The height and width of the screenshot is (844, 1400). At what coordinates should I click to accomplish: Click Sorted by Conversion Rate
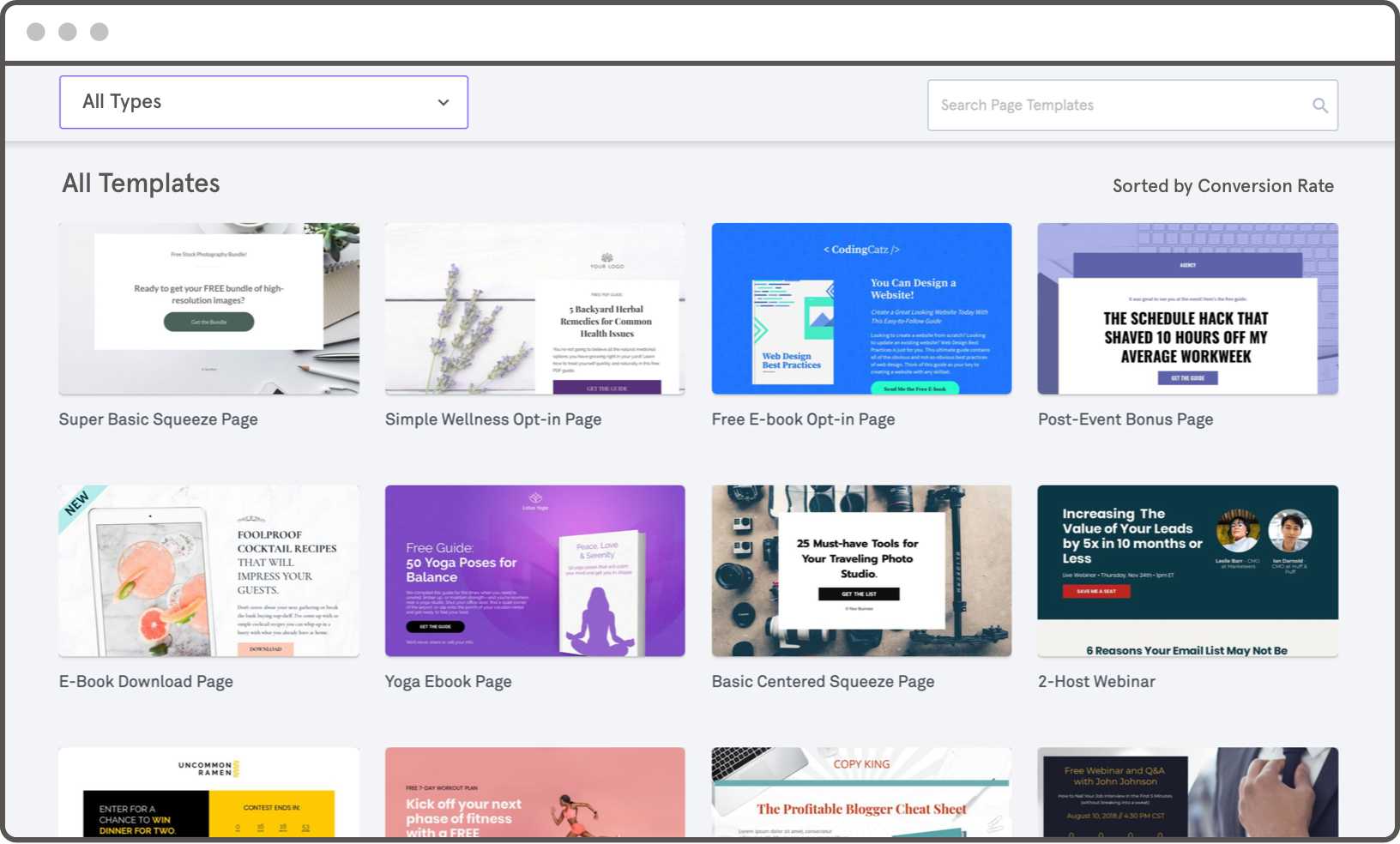1222,185
